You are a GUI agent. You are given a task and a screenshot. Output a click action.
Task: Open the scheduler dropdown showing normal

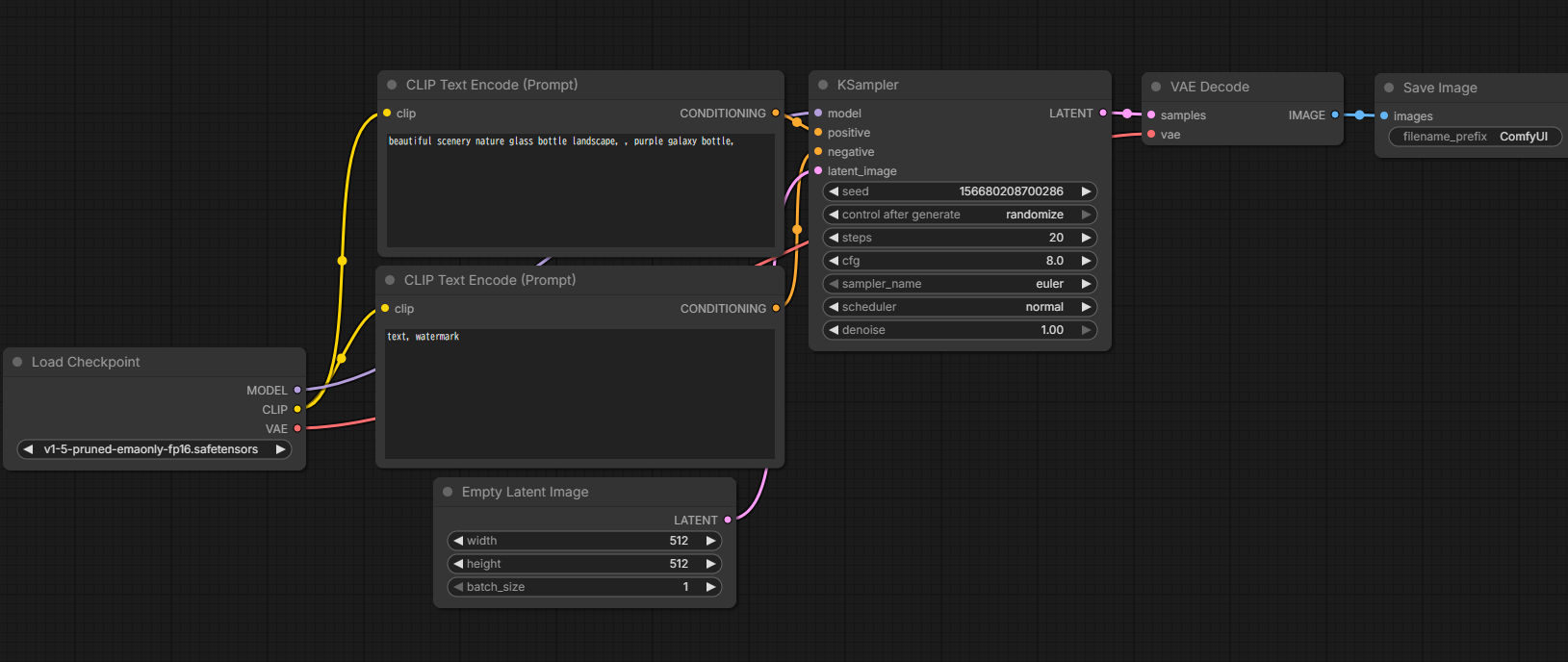[960, 307]
